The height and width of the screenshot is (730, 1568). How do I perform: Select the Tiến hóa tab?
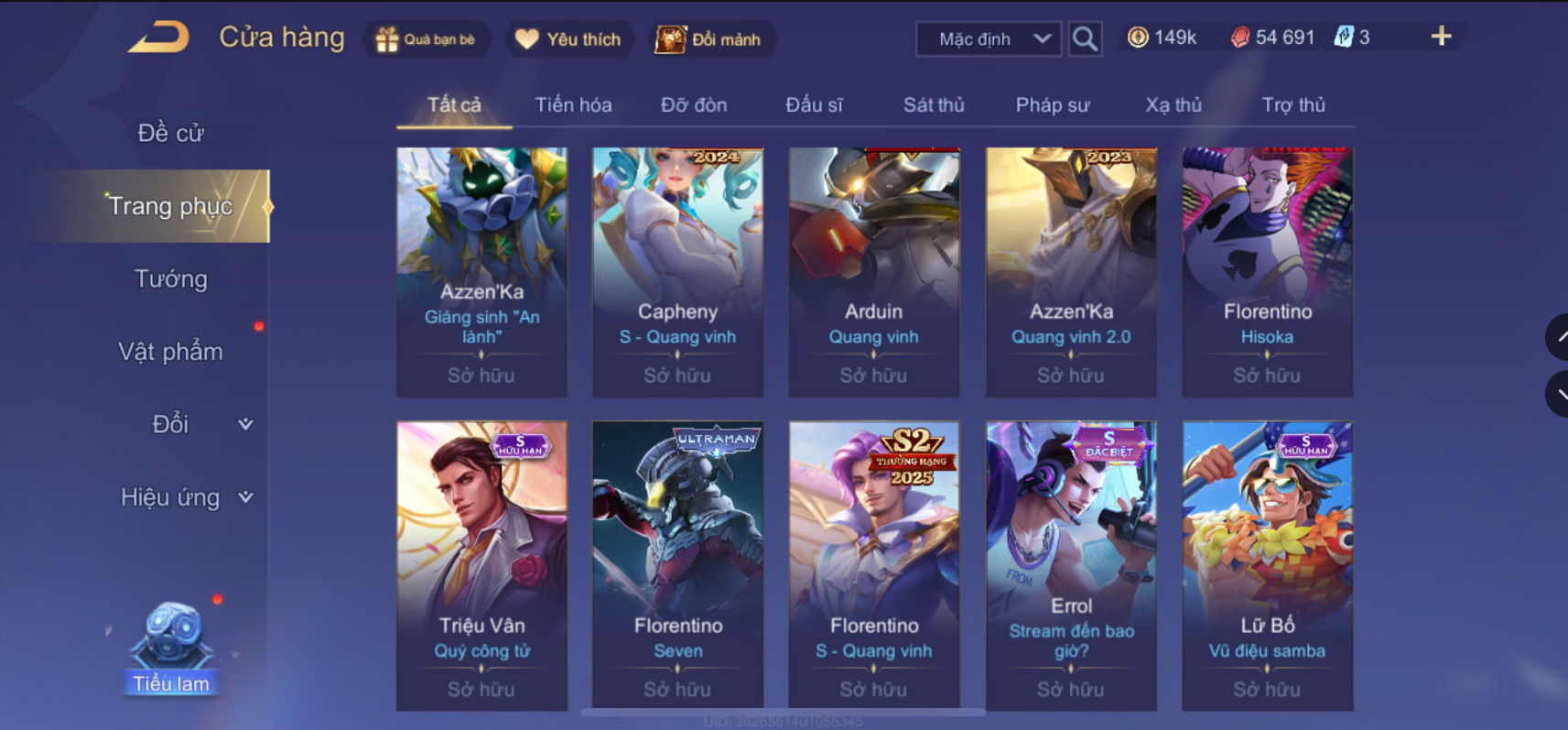pos(573,104)
